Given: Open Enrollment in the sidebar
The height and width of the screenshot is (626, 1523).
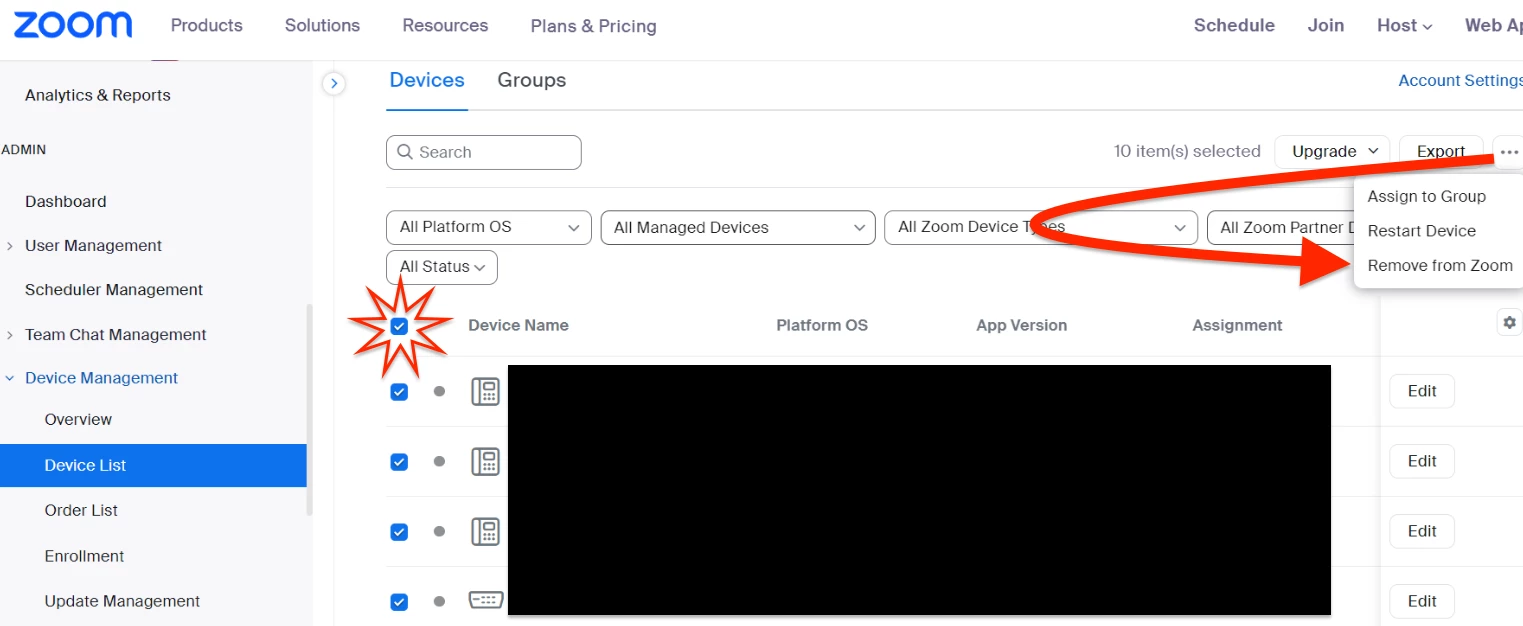Looking at the screenshot, I should click(x=85, y=557).
